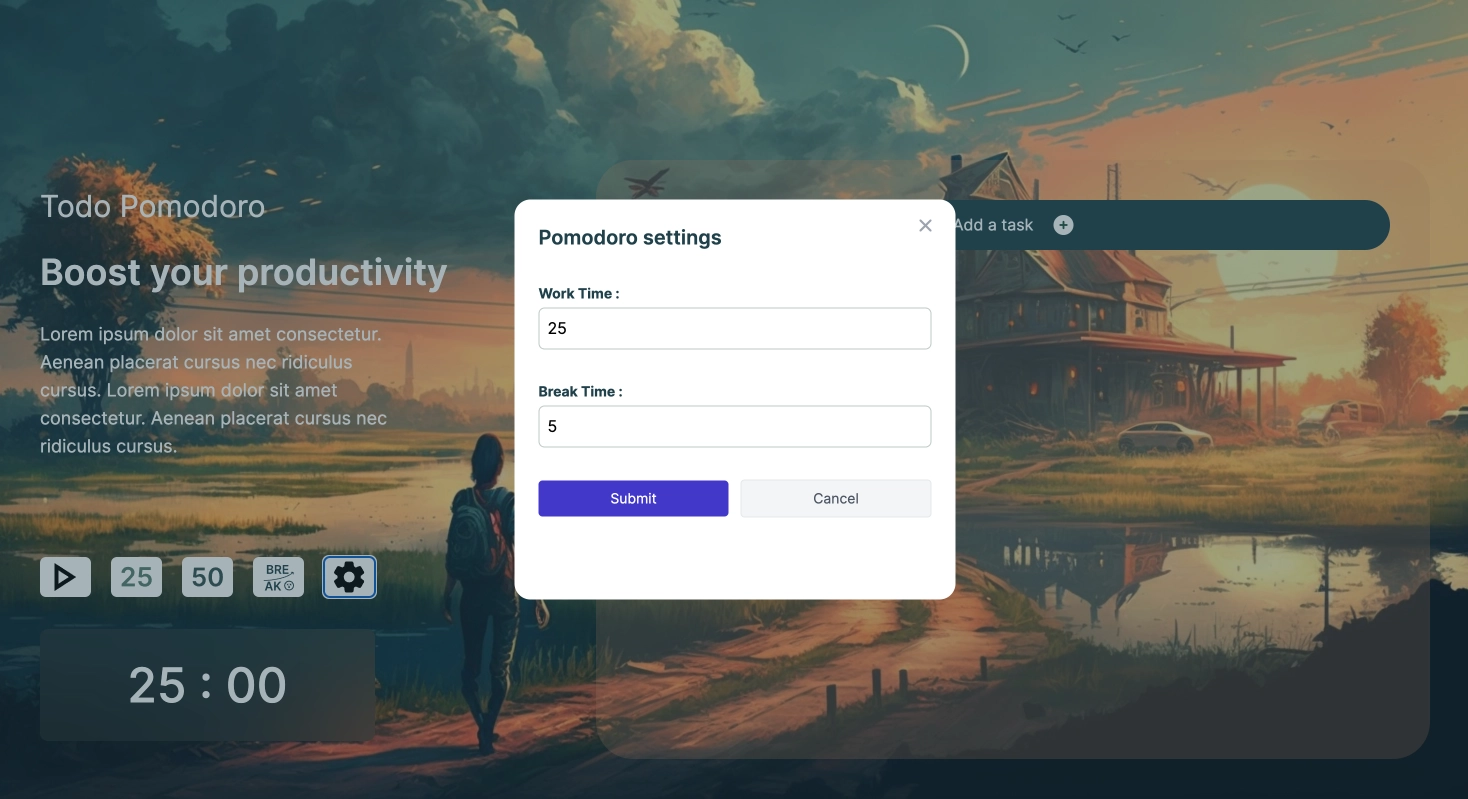Click the "Add a task" text
Image resolution: width=1468 pixels, height=799 pixels.
[993, 225]
